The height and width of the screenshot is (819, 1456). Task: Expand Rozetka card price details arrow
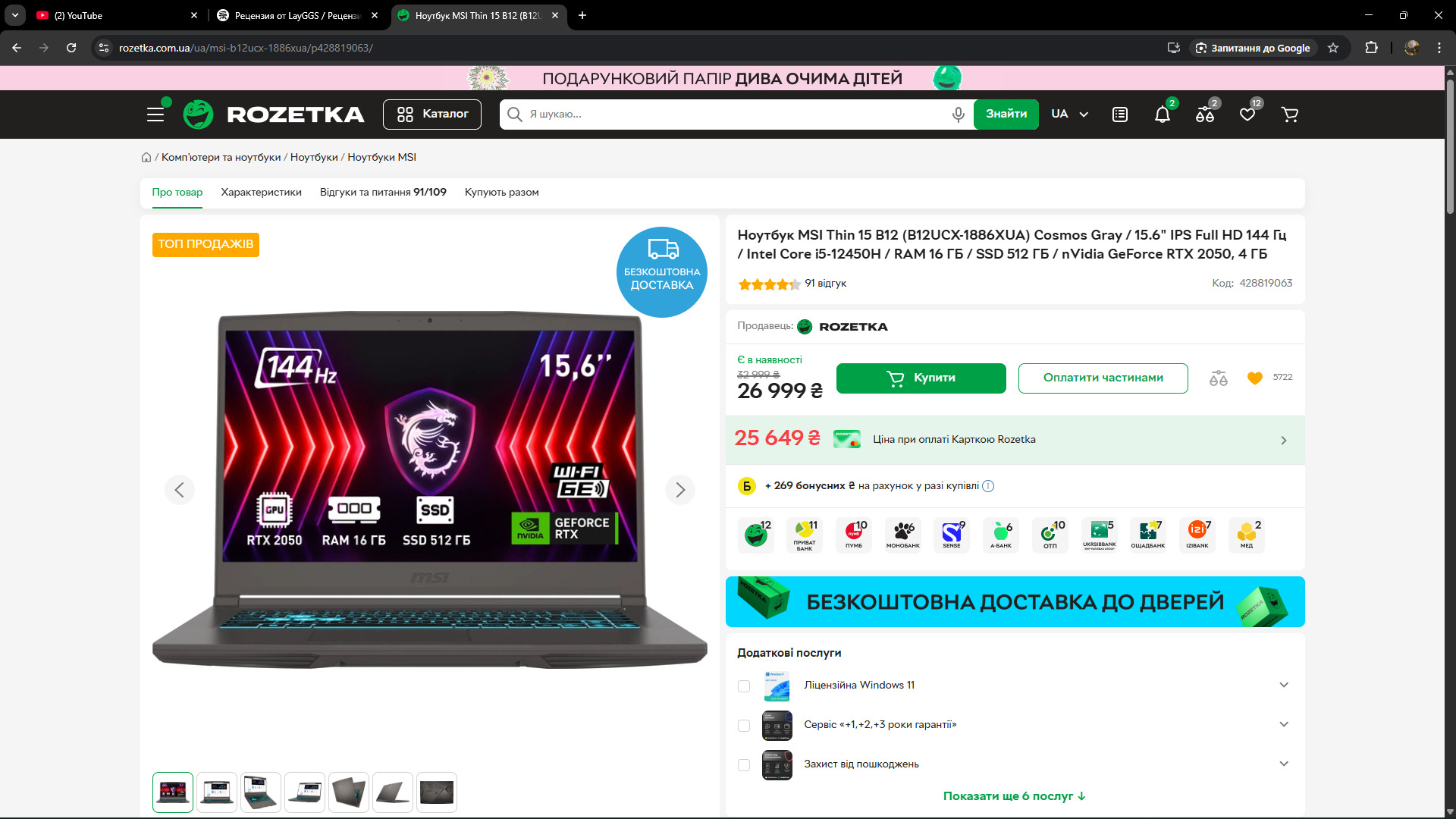pyautogui.click(x=1283, y=441)
